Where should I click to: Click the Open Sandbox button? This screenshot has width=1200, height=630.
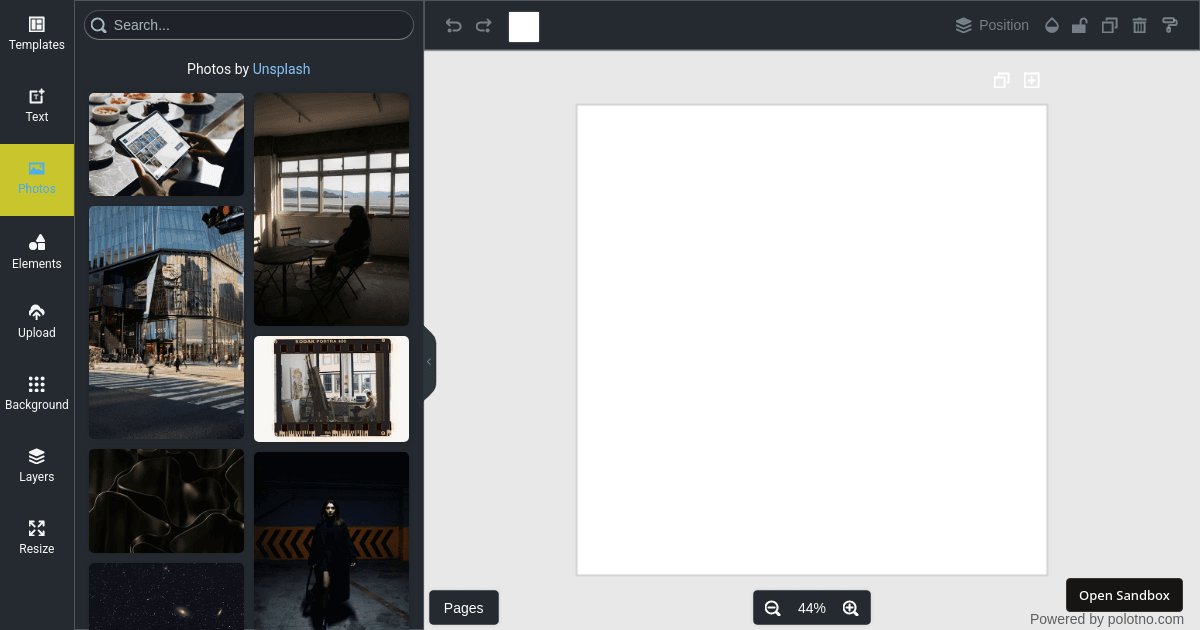click(1124, 595)
